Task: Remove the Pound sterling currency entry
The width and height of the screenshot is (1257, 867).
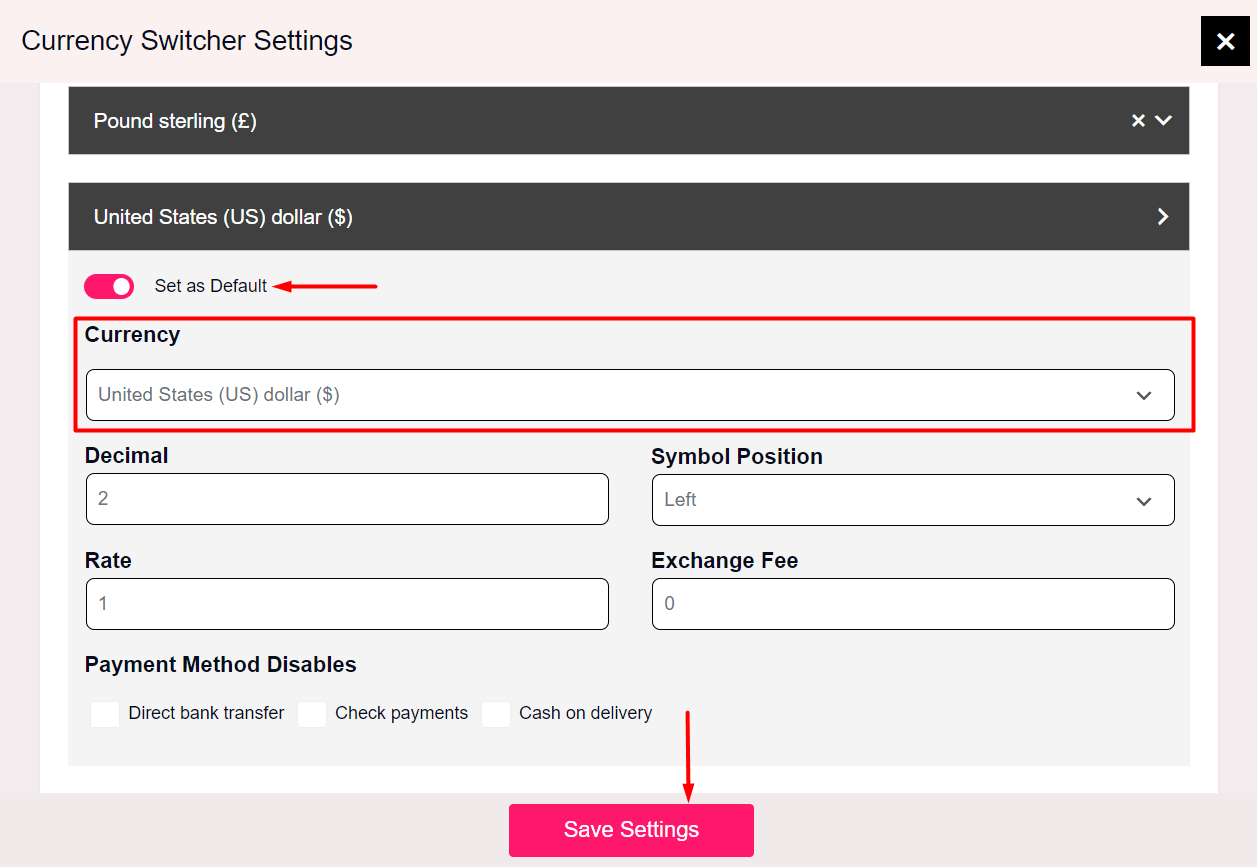Action: click(x=1138, y=120)
